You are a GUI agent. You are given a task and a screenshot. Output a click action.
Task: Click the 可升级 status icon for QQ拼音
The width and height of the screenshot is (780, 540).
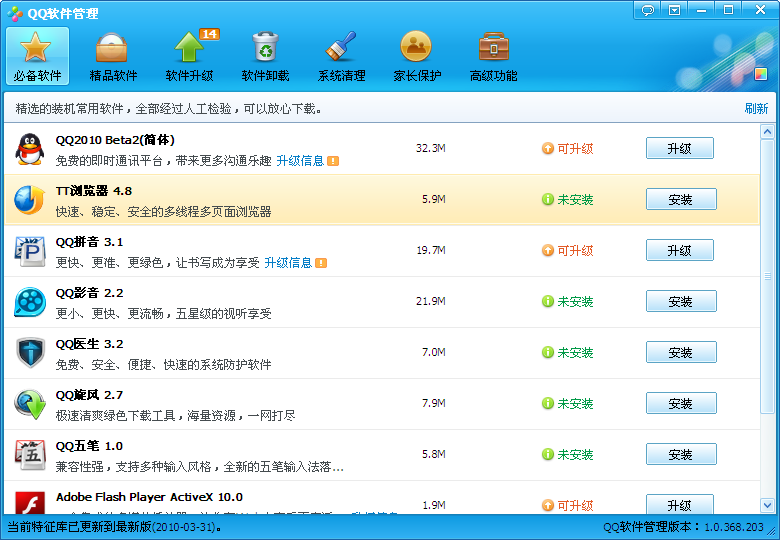click(548, 250)
